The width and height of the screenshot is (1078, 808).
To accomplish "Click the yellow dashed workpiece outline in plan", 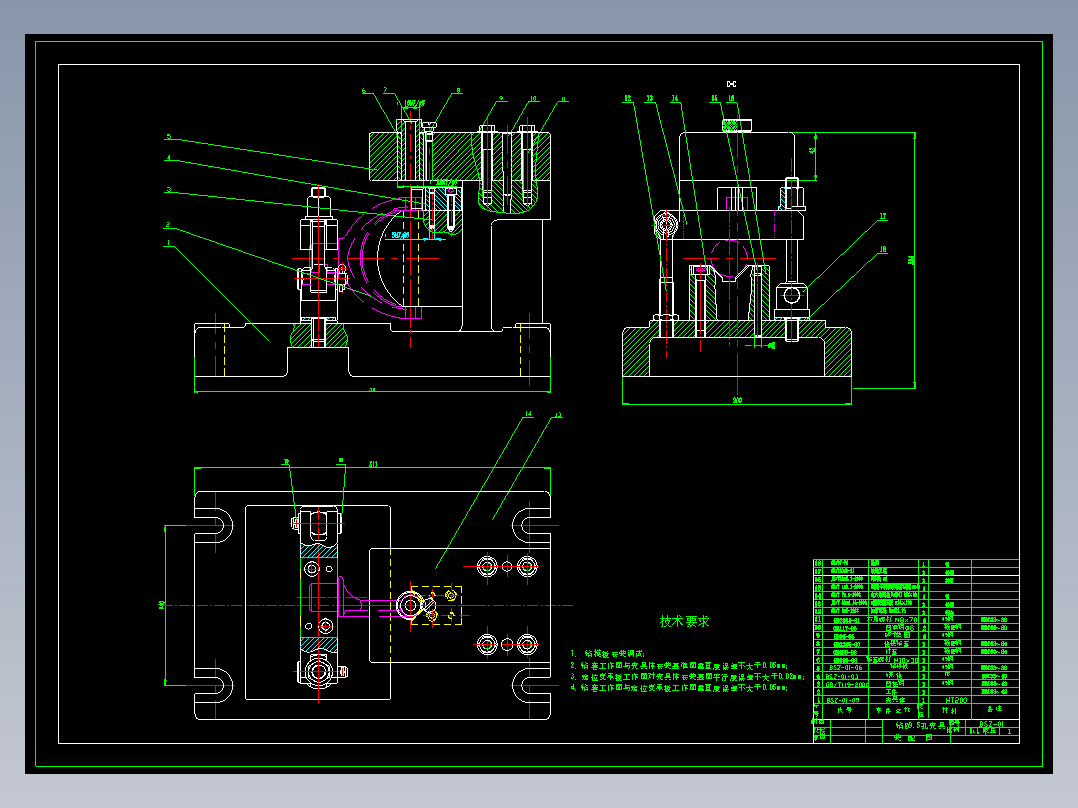I will [x=436, y=605].
